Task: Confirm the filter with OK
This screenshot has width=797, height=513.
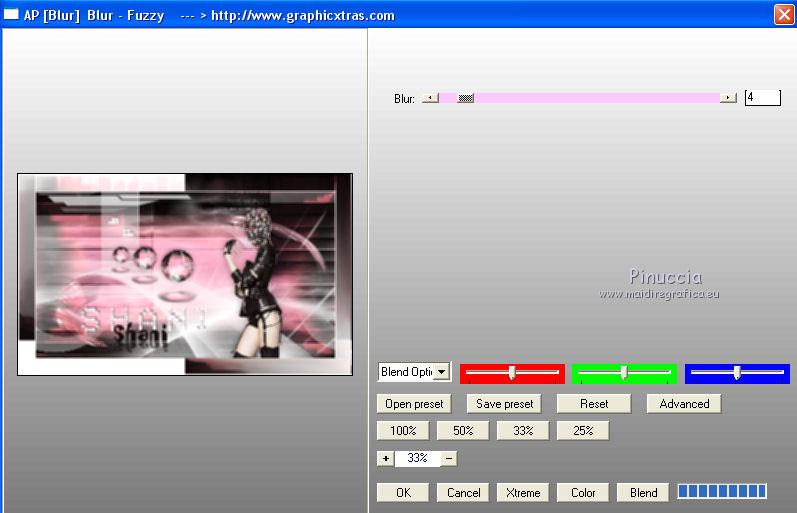Action: pyautogui.click(x=403, y=493)
